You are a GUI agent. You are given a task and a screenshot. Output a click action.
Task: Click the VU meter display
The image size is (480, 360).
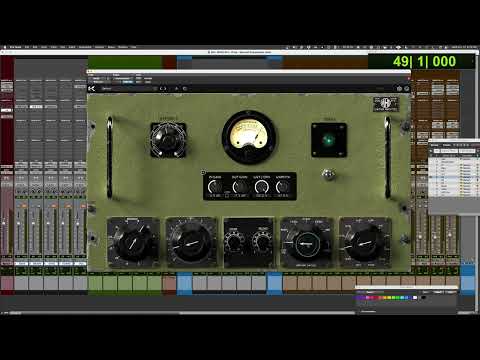click(x=249, y=137)
